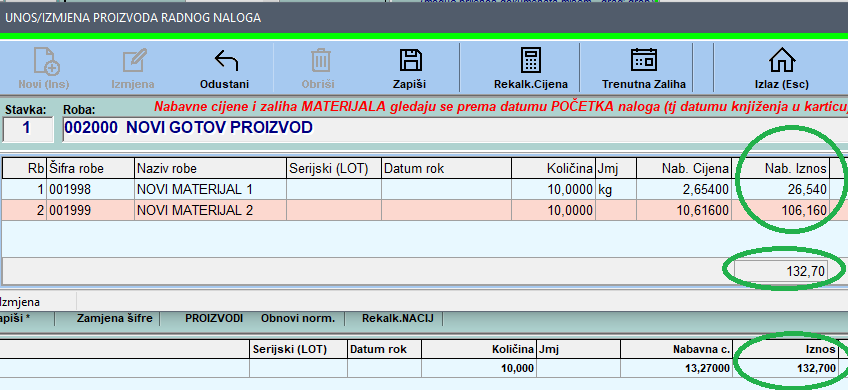Click the amount cell 106,160
Viewport: 848px width, 390px height.
[x=780, y=210]
